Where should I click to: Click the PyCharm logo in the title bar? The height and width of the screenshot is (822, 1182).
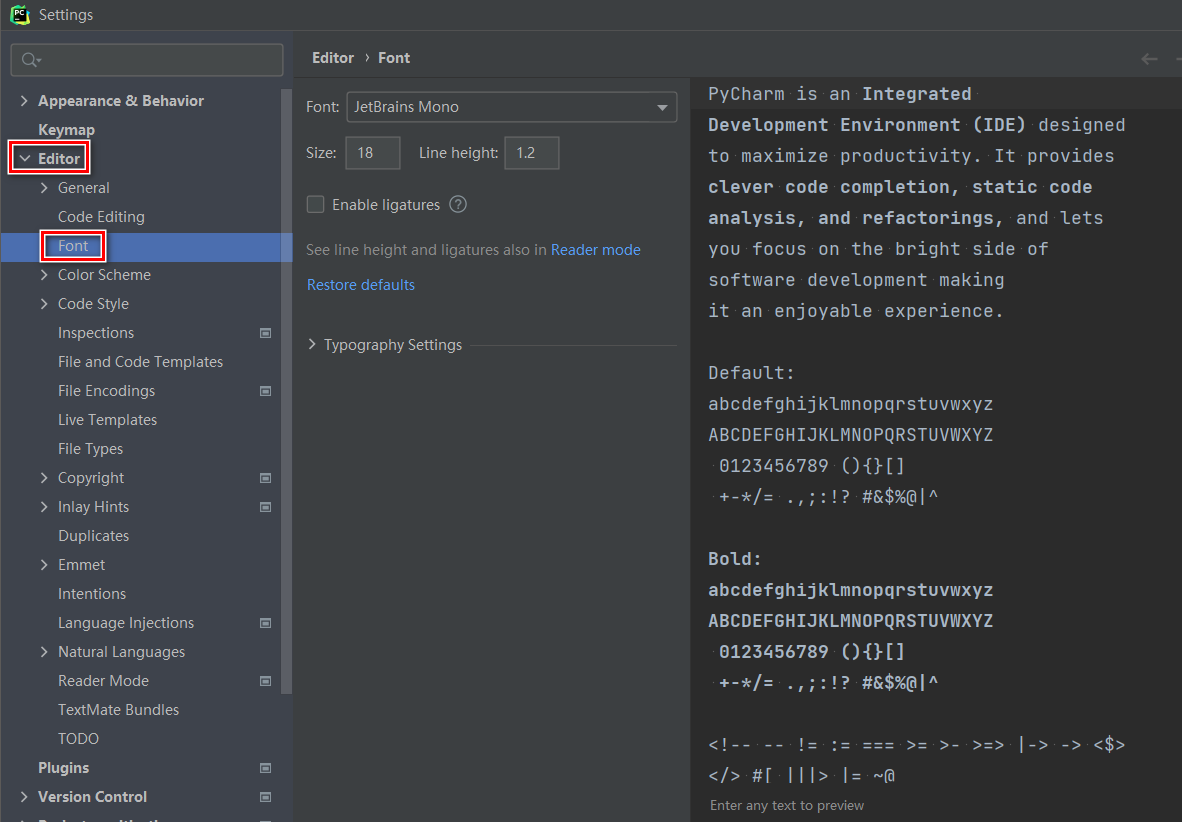click(20, 14)
